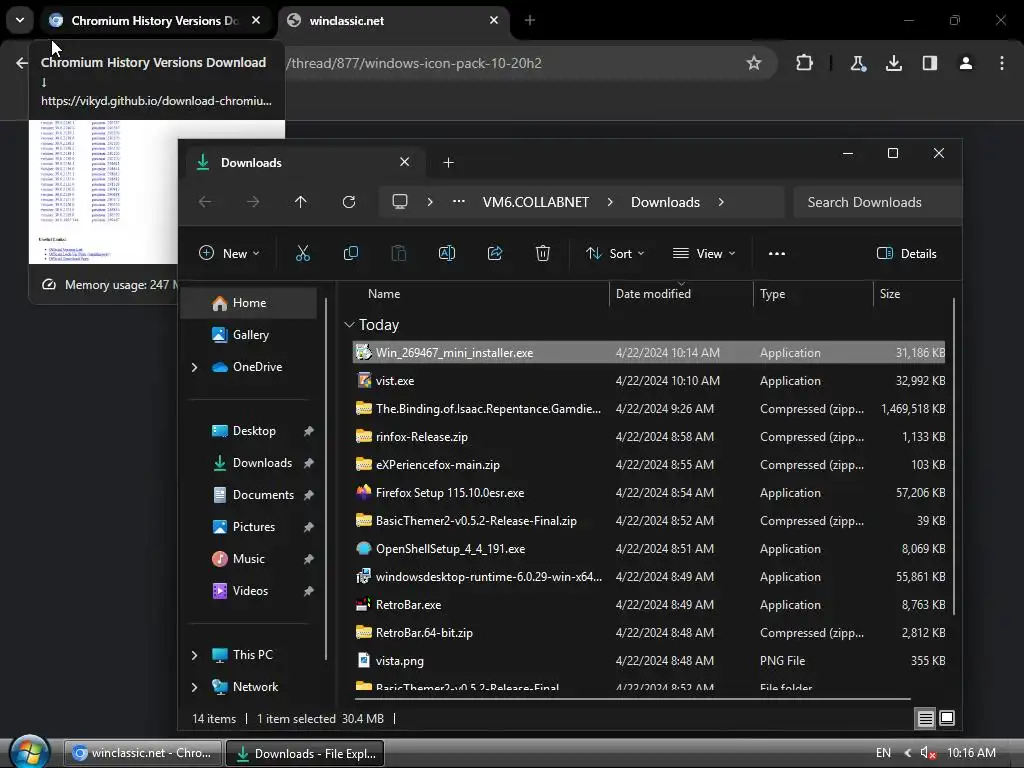Click the muted volume tray icon

[928, 753]
